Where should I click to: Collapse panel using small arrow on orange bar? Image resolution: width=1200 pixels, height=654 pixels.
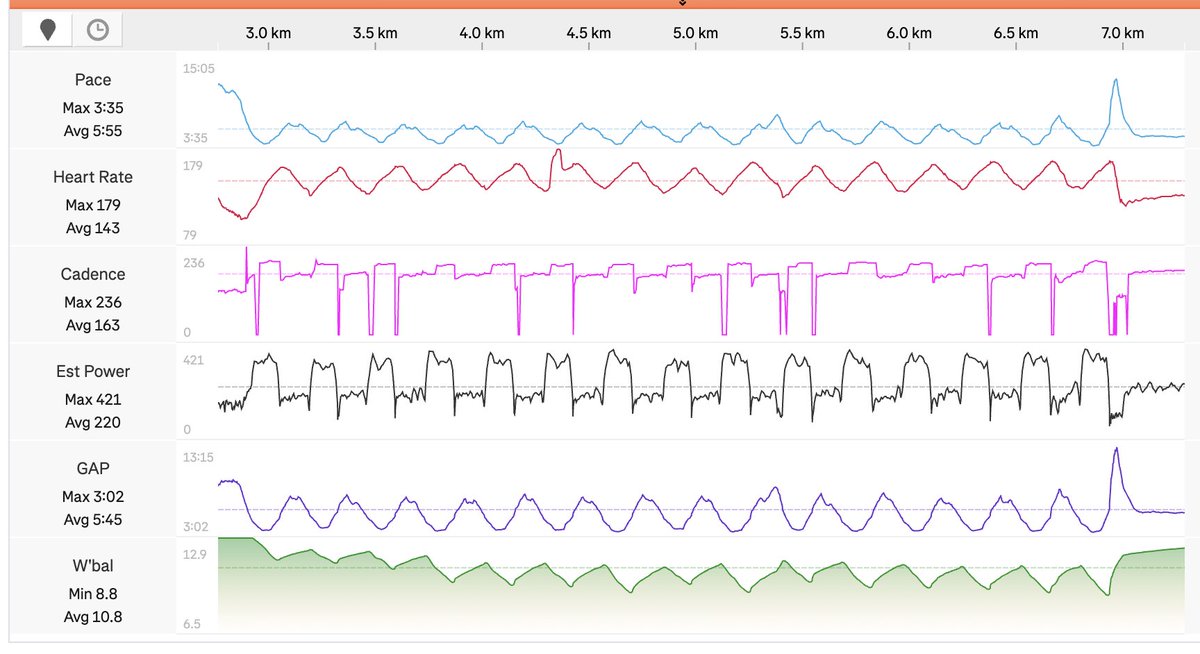click(x=683, y=4)
